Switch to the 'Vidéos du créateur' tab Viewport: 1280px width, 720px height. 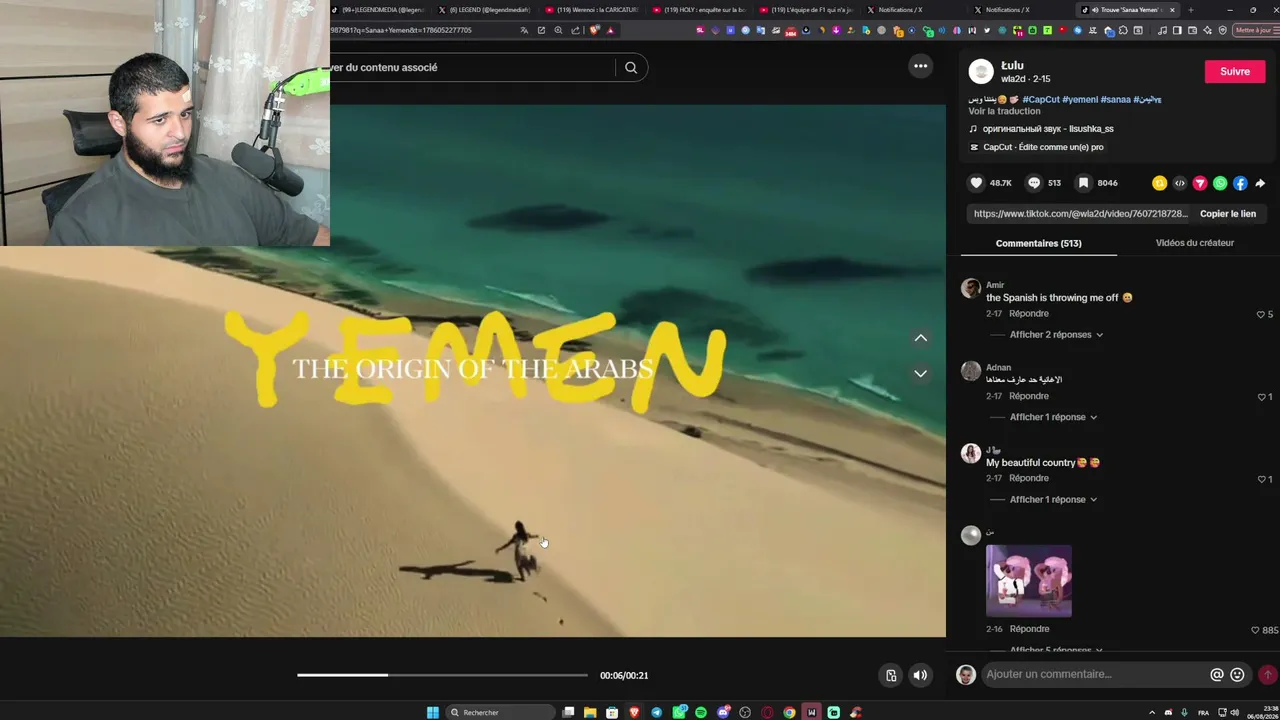pyautogui.click(x=1195, y=243)
